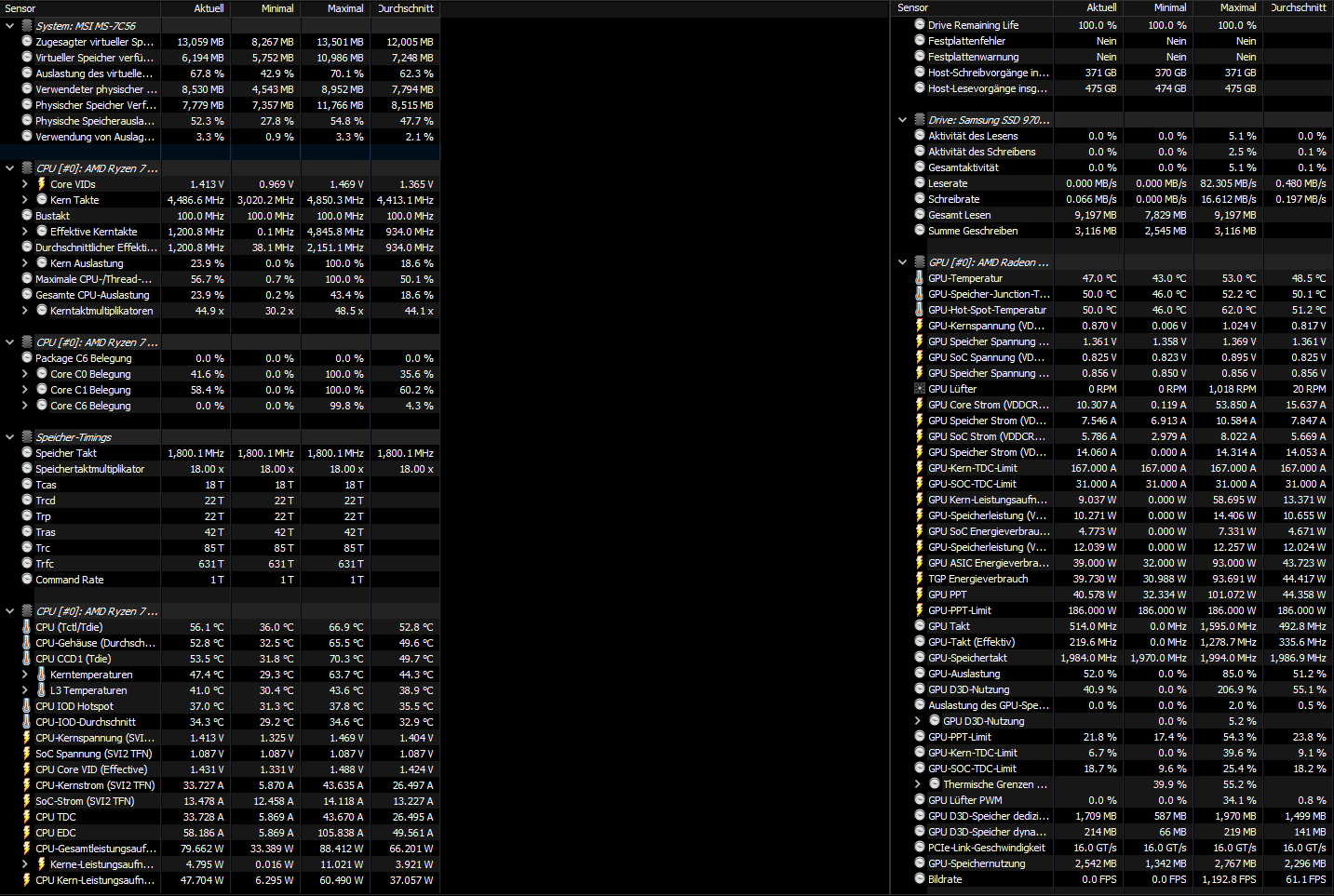Select the Festplattenwarnung row

(x=1113, y=57)
